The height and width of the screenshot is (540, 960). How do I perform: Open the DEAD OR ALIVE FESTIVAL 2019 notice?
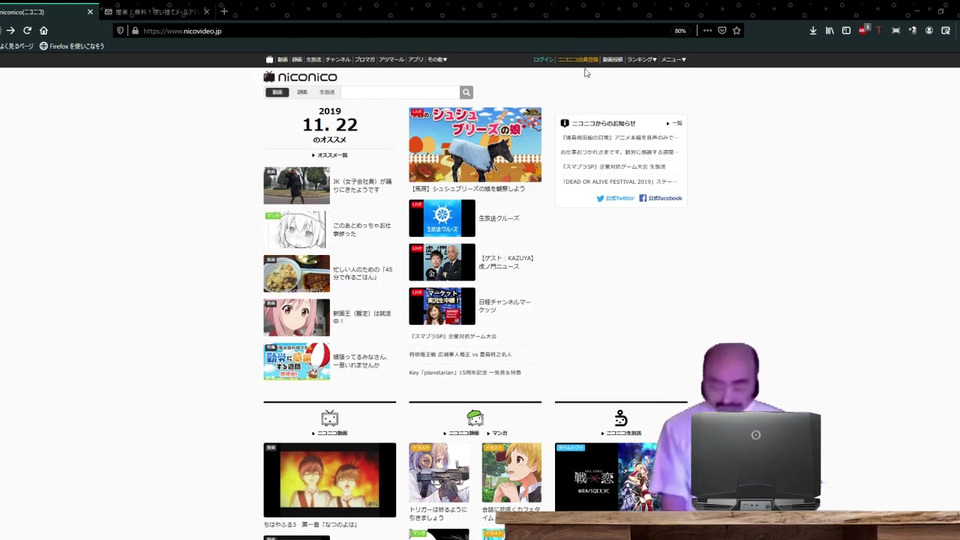tap(619, 181)
